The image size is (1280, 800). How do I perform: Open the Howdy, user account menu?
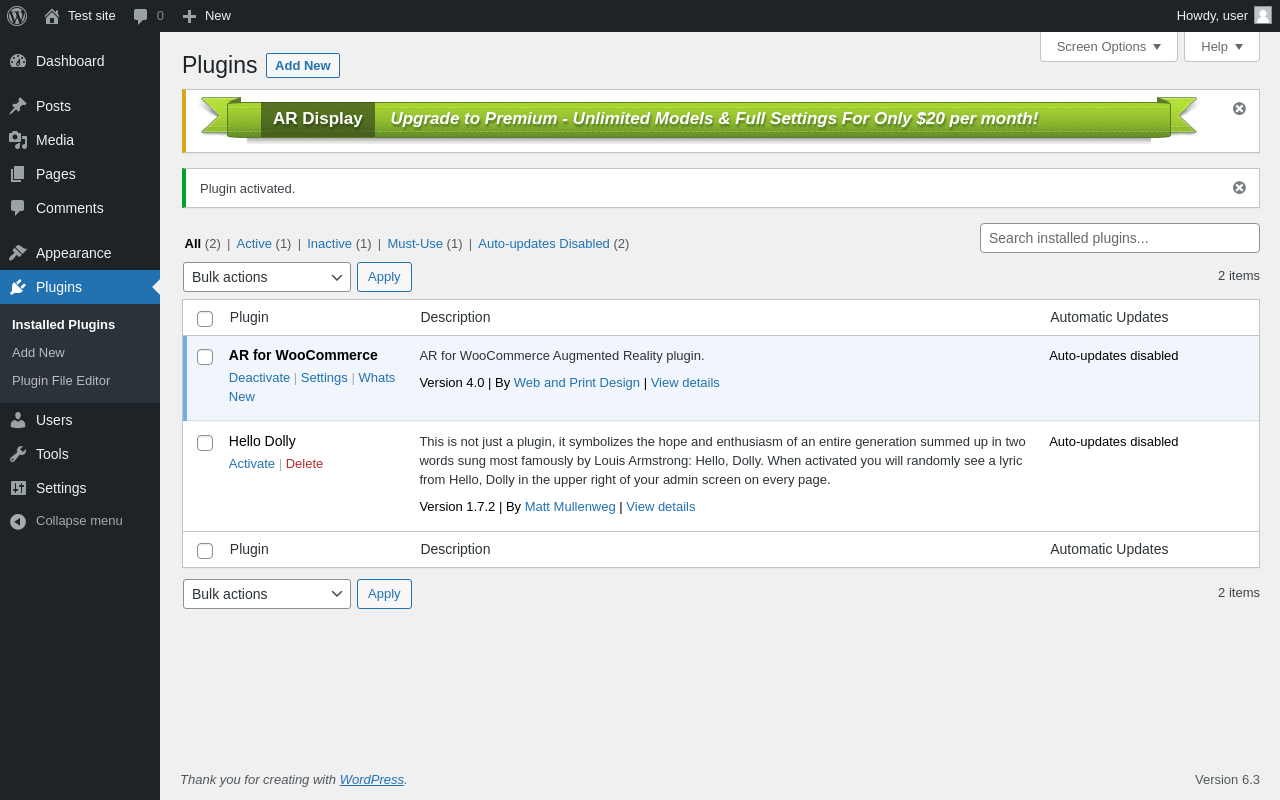click(1224, 15)
